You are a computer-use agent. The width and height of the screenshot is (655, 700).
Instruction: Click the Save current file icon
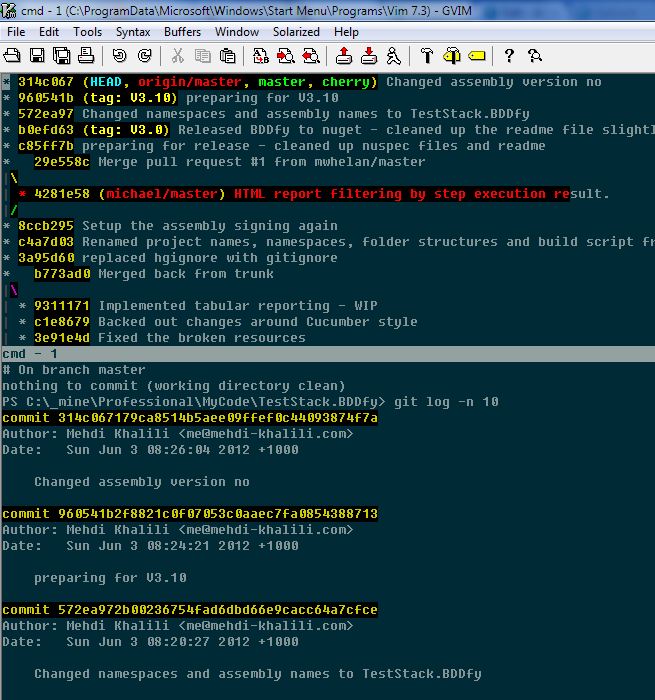tap(37, 56)
